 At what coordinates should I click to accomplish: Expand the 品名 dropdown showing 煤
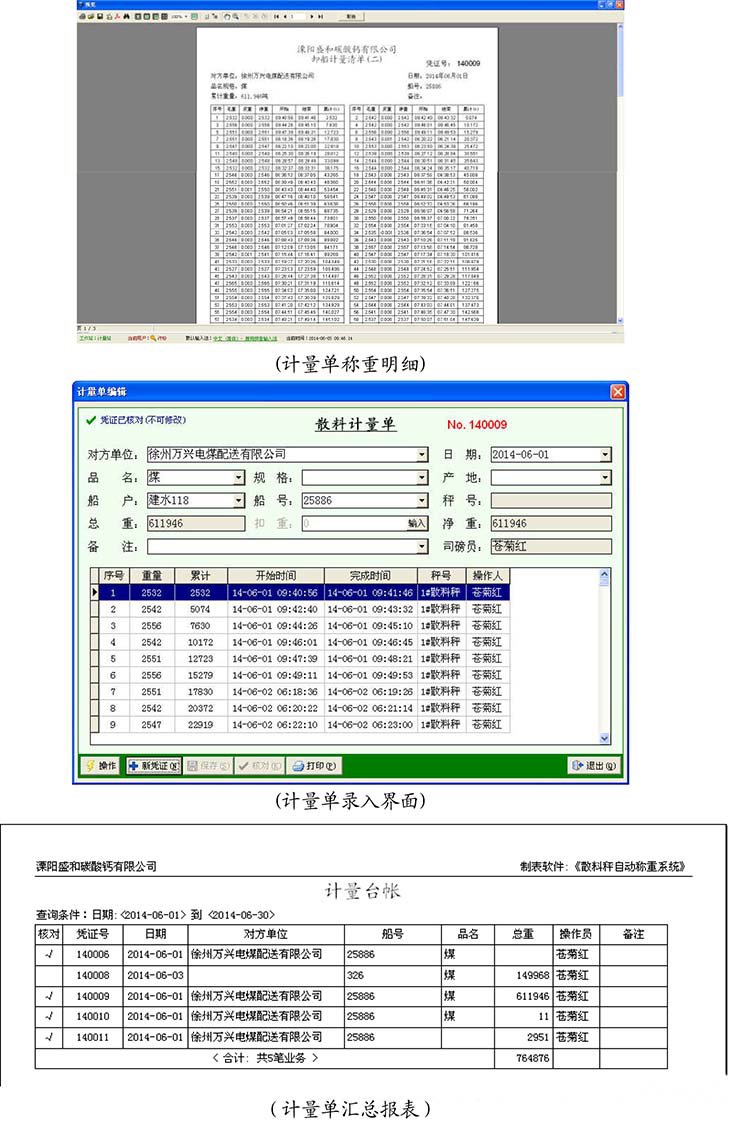239,478
